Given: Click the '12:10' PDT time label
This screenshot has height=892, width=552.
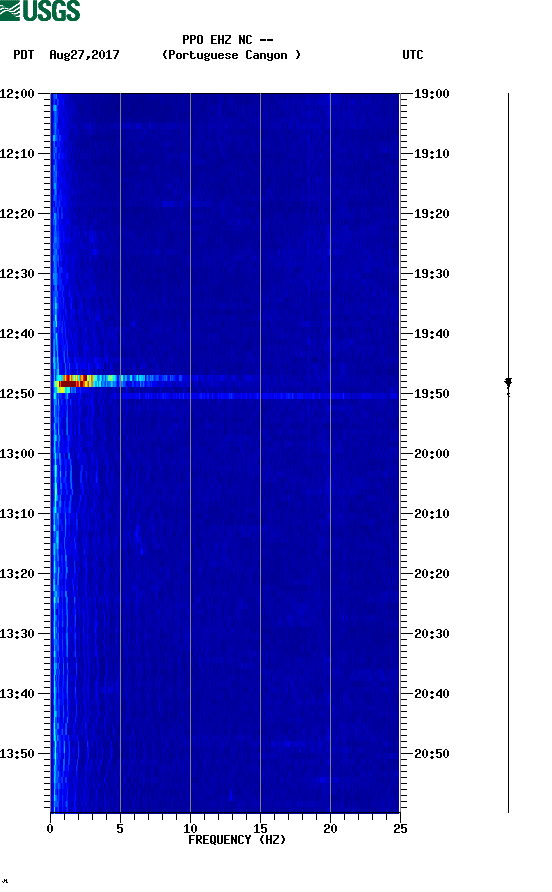Looking at the screenshot, I should (x=17, y=154).
